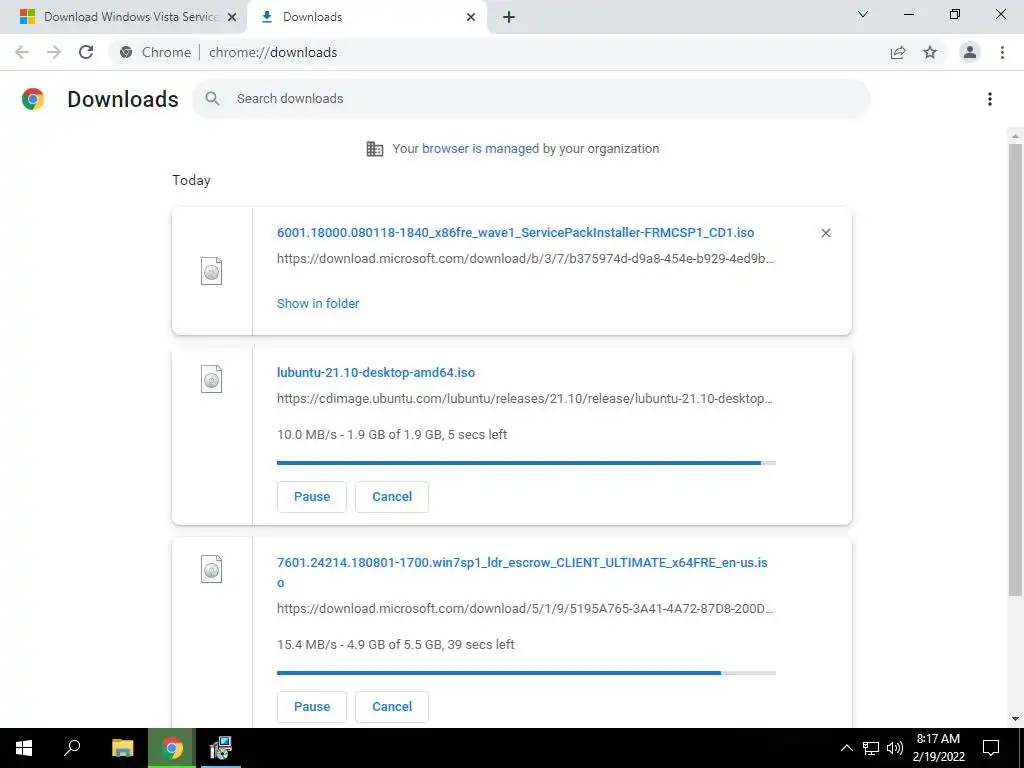1024x768 pixels.
Task: Click the win7sp1 download.microsoft.com source URL
Action: click(525, 609)
